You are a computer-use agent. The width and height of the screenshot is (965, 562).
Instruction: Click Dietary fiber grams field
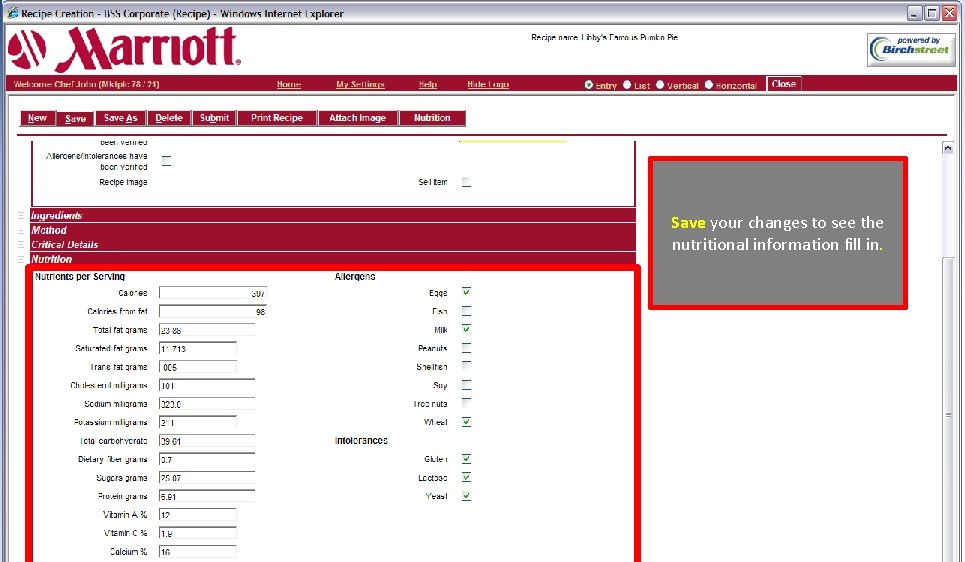coord(207,459)
